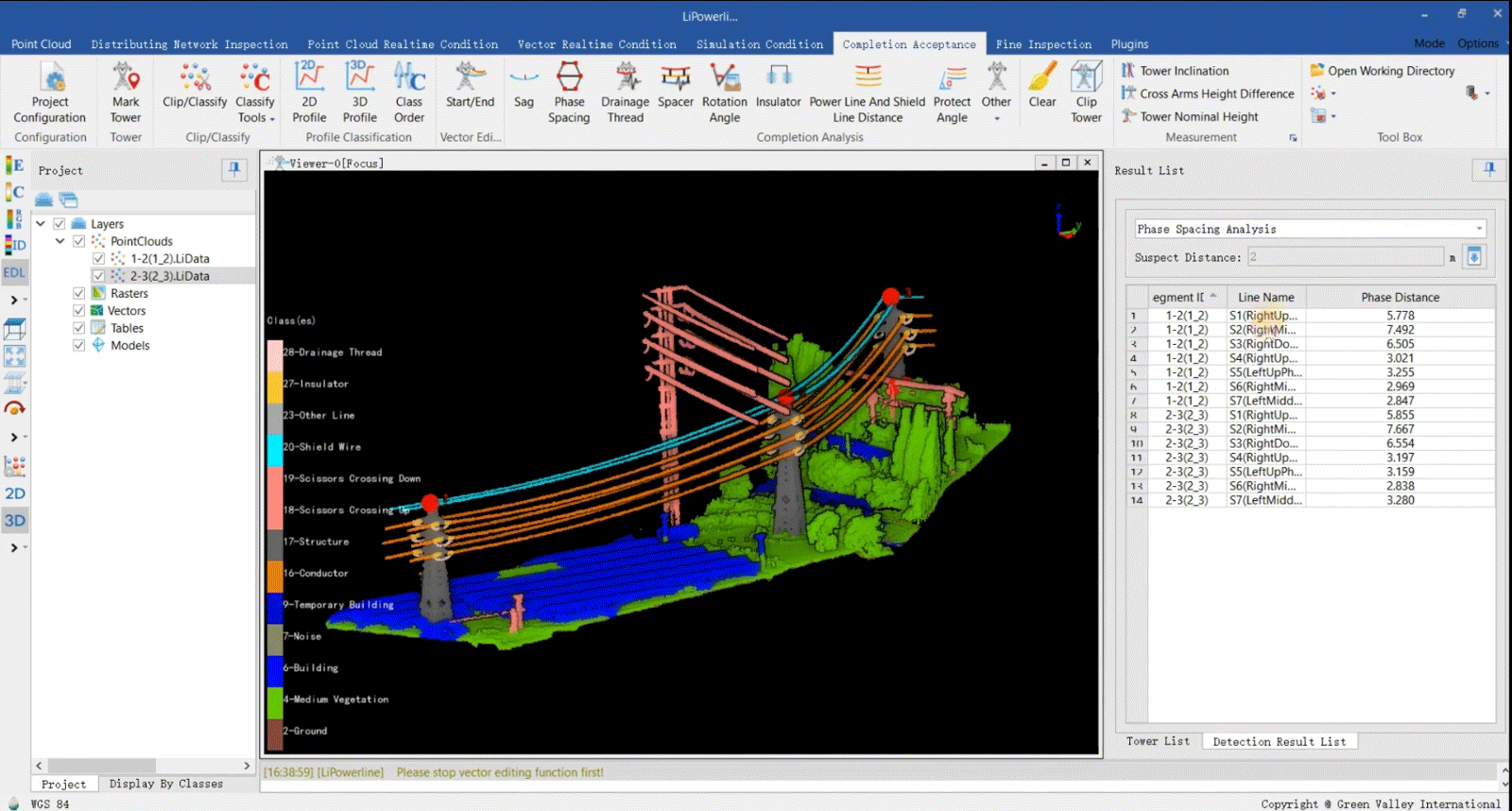Collapse the Layers tree node
This screenshot has height=811, width=1512.
[41, 224]
